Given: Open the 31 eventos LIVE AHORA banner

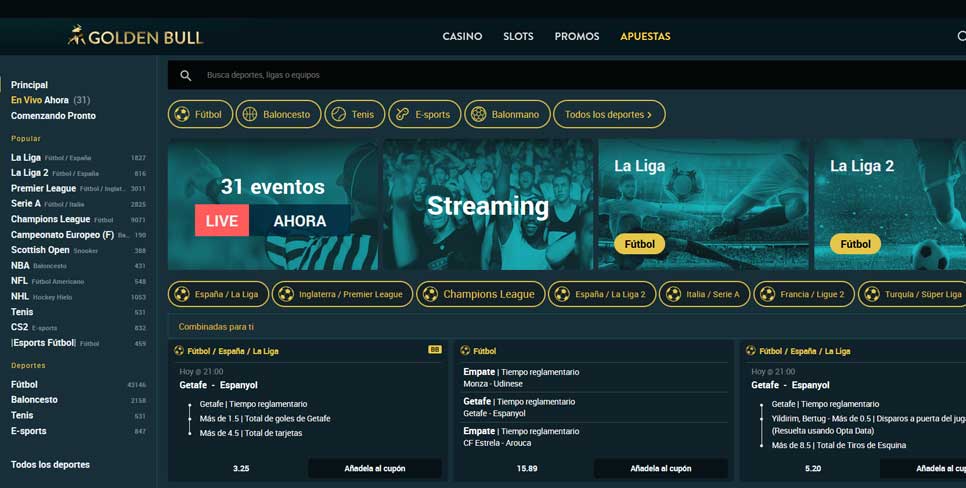Looking at the screenshot, I should pyautogui.click(x=273, y=205).
